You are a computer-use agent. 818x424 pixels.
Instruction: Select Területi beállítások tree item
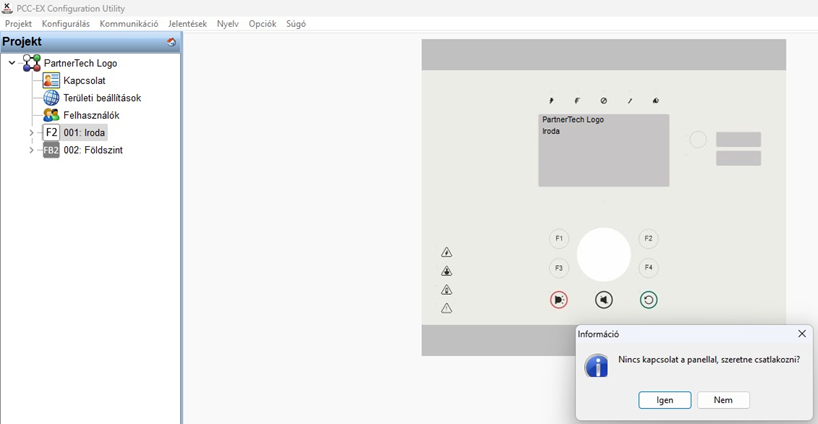tap(102, 98)
